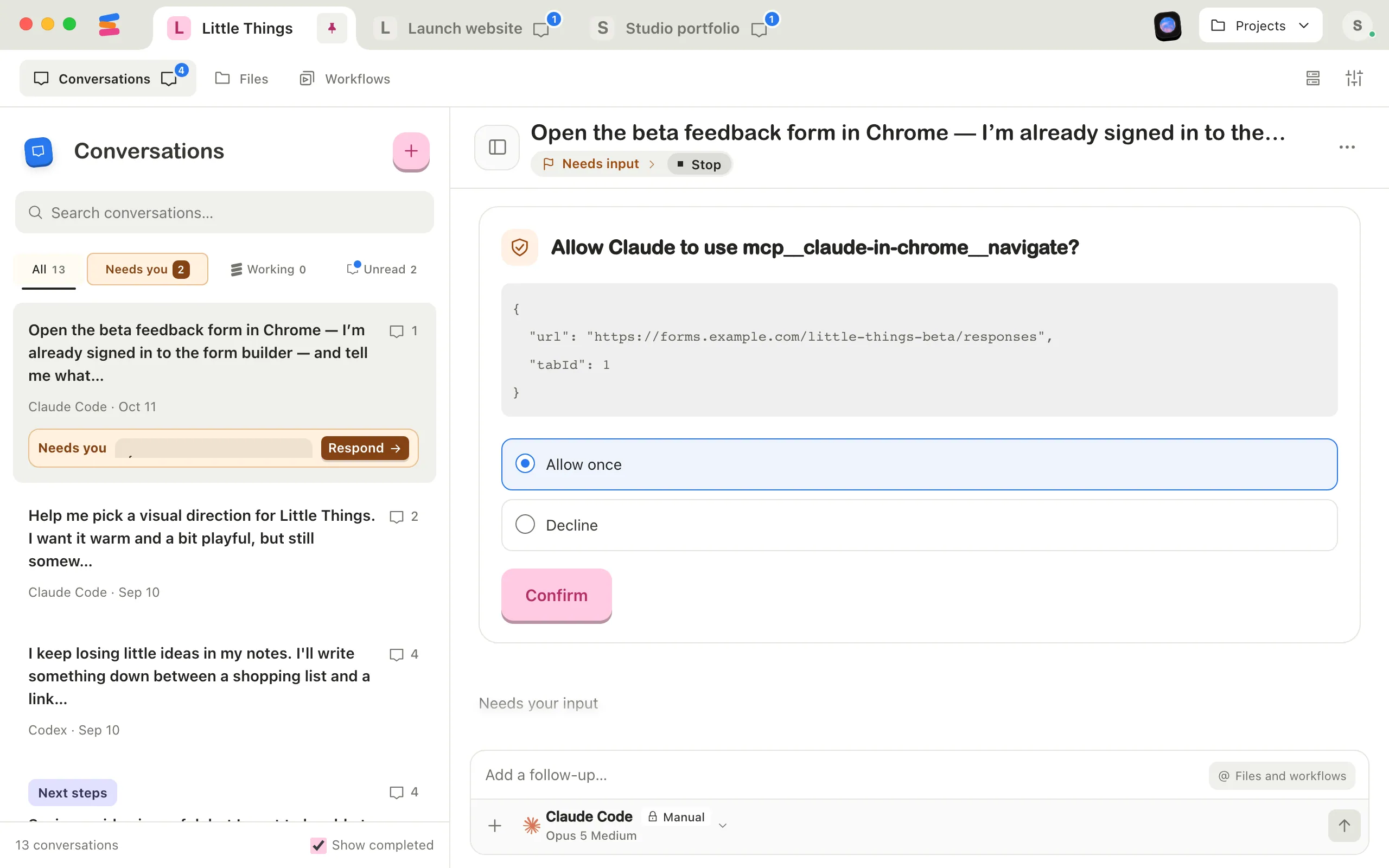Click the shield permission icon
Viewport: 1389px width, 868px height.
coord(519,247)
